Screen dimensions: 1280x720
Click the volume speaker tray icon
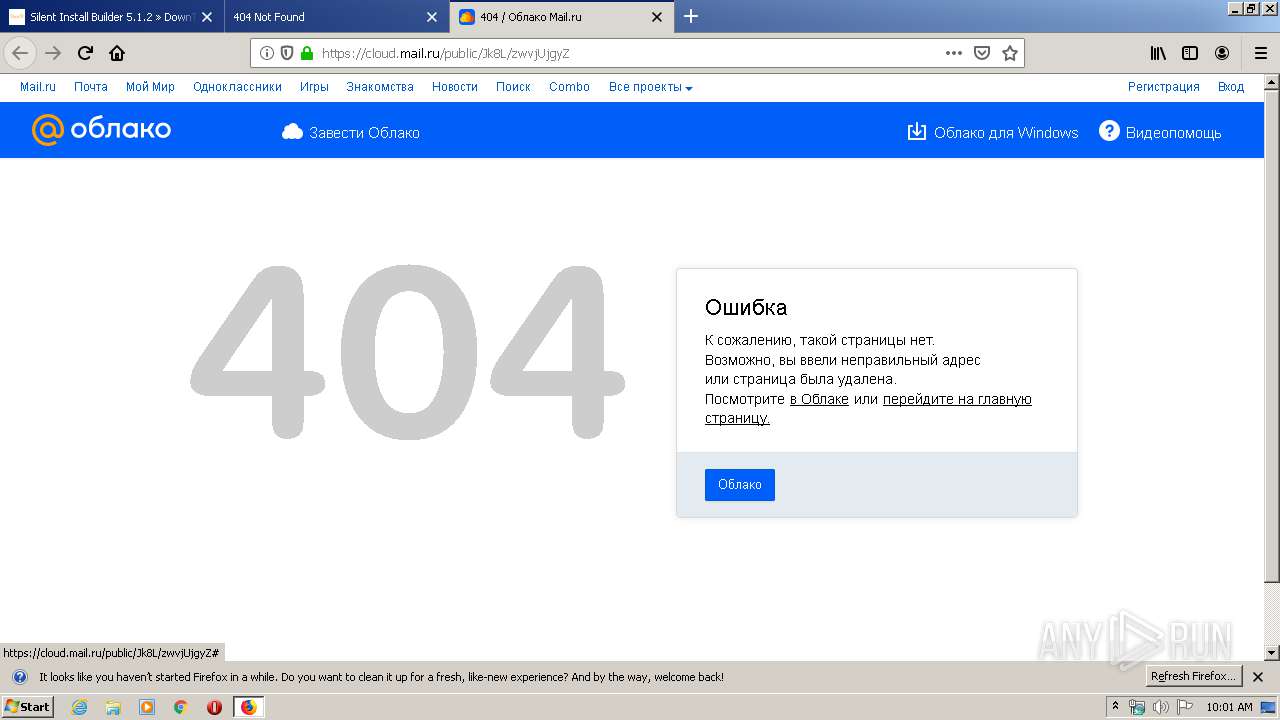(1160, 707)
